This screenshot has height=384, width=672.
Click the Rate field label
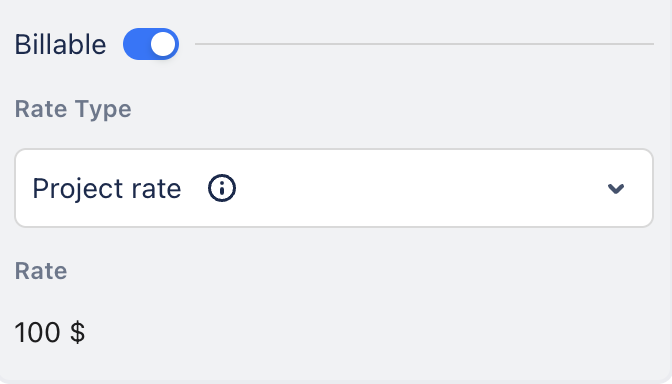[x=41, y=271]
